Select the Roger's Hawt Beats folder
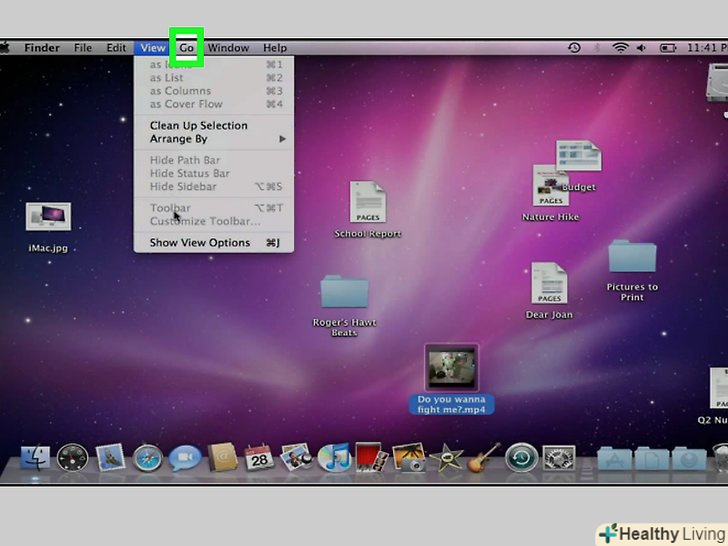 pyautogui.click(x=344, y=293)
